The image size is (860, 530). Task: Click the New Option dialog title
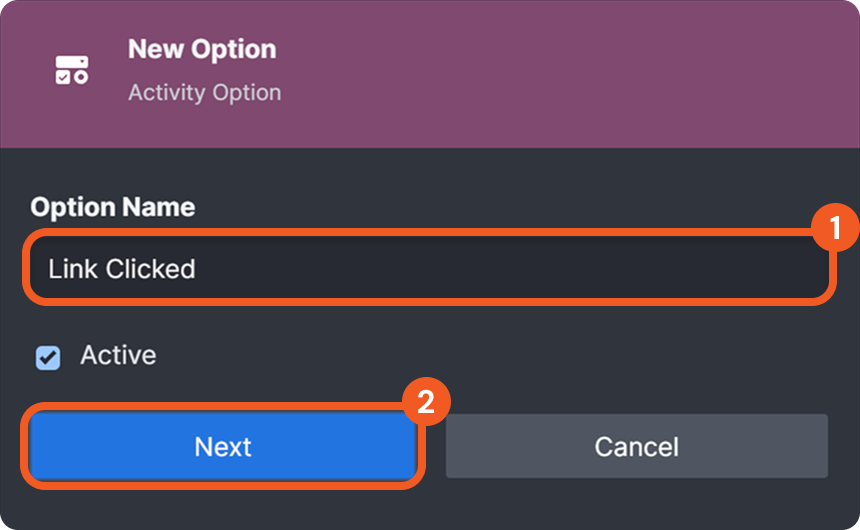click(x=202, y=49)
